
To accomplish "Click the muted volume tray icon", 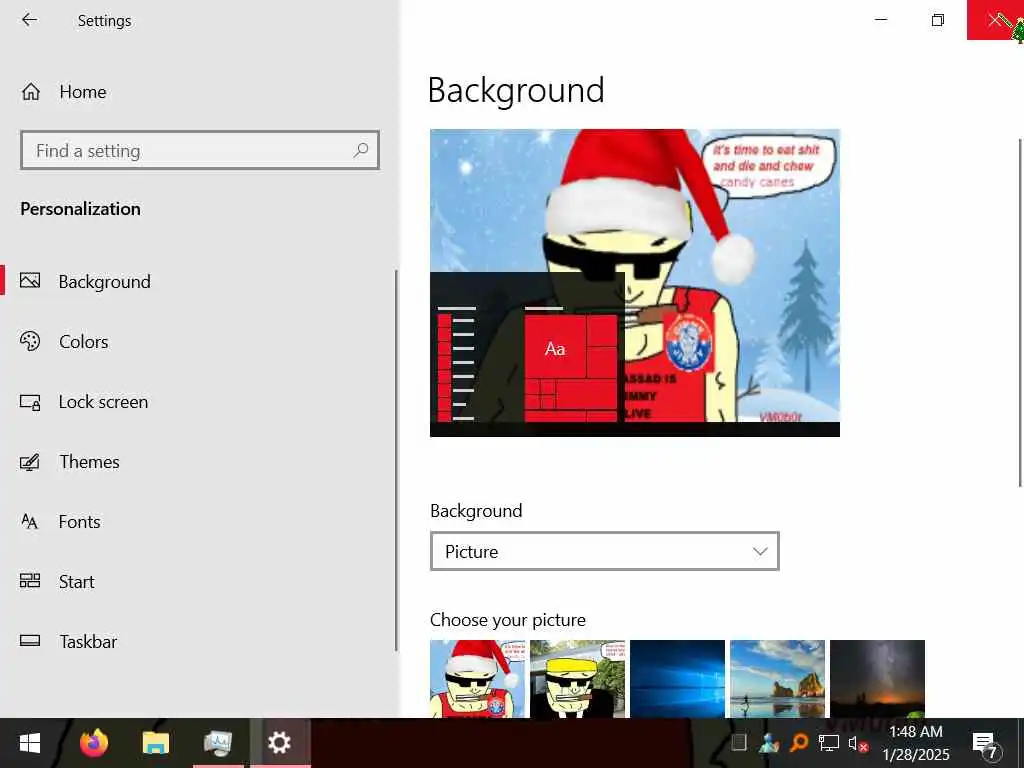I will [x=858, y=743].
